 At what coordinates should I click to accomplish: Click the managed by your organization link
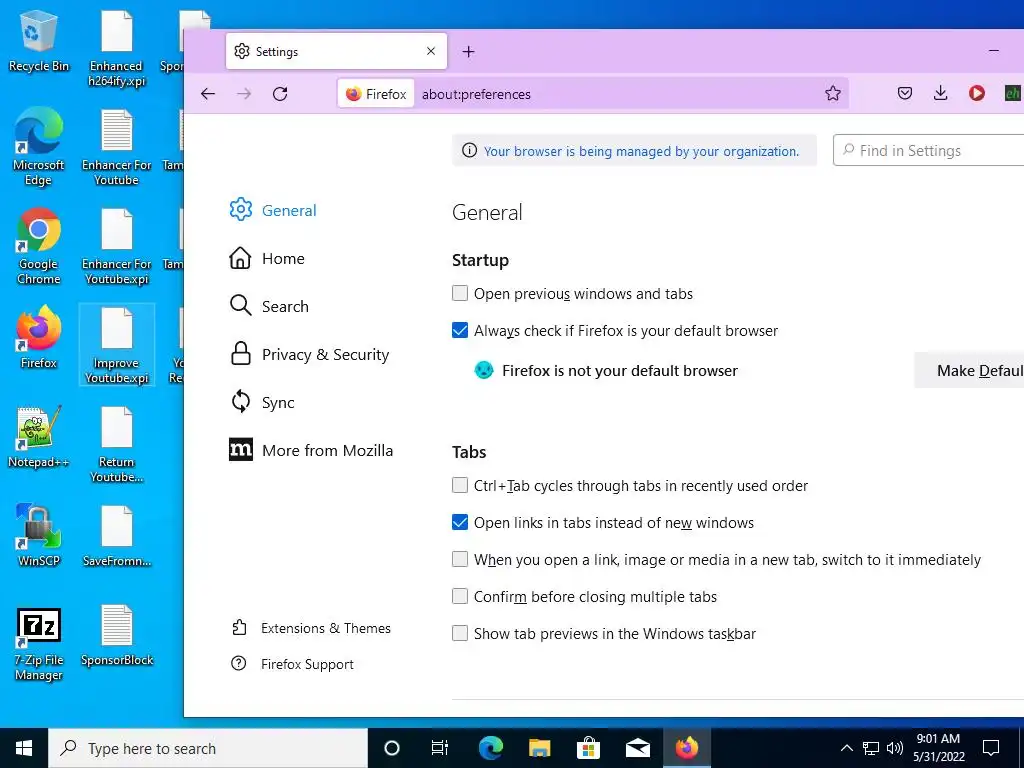click(x=641, y=152)
